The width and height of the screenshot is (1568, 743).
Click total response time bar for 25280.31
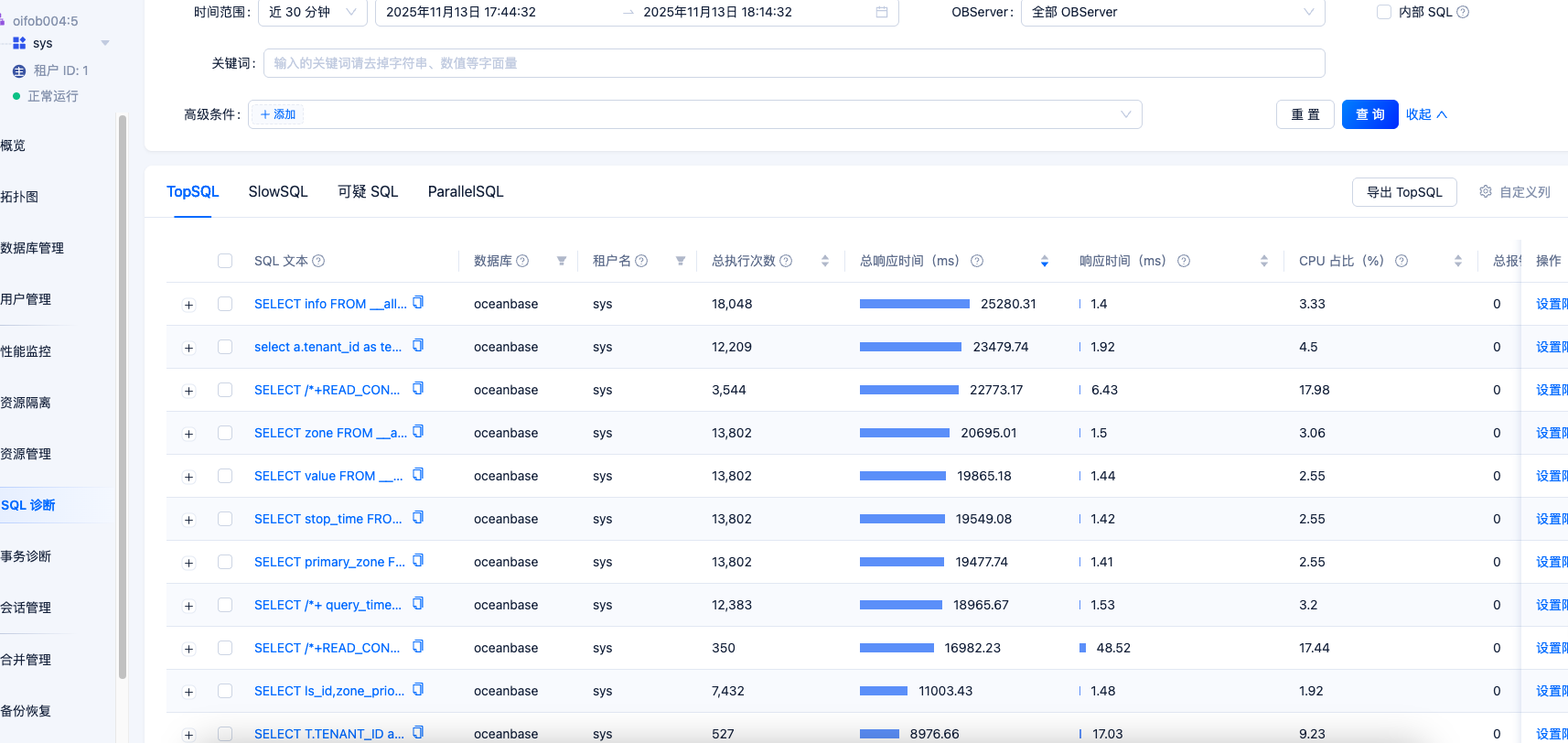pyautogui.click(x=914, y=304)
